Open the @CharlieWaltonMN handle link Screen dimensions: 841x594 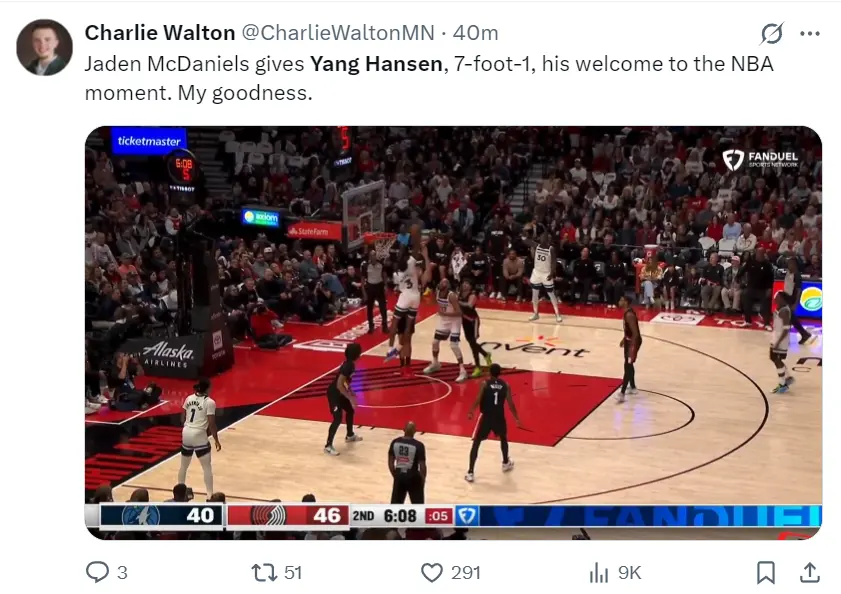click(x=338, y=33)
